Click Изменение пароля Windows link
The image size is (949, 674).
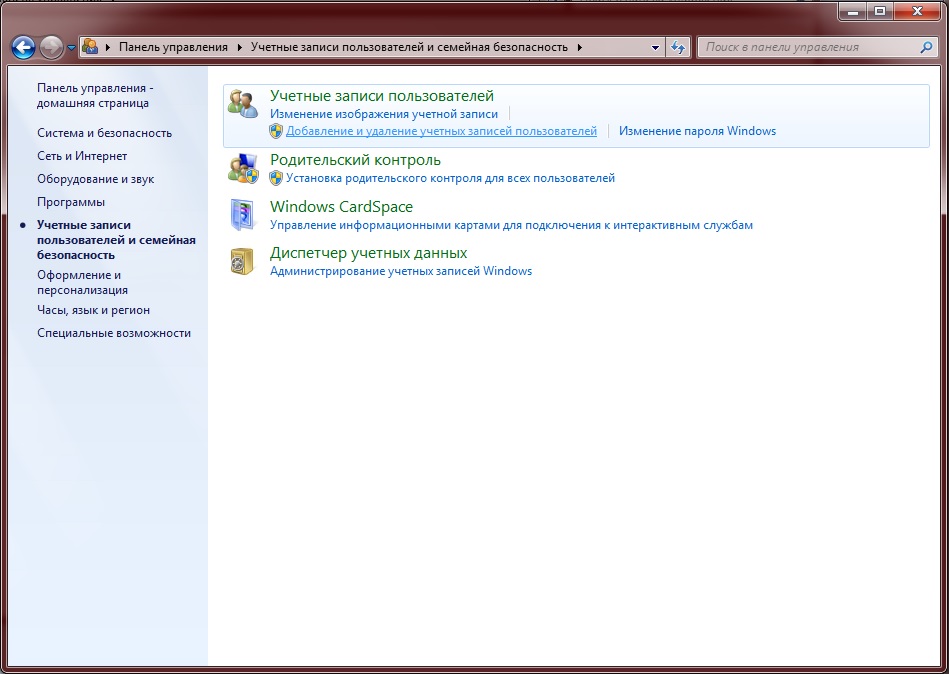point(697,131)
